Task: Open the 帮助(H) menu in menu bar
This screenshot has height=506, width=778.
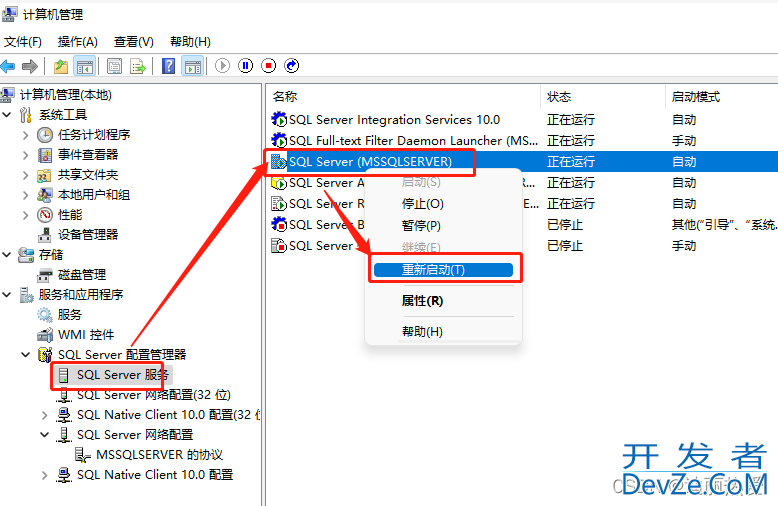Action: tap(191, 42)
